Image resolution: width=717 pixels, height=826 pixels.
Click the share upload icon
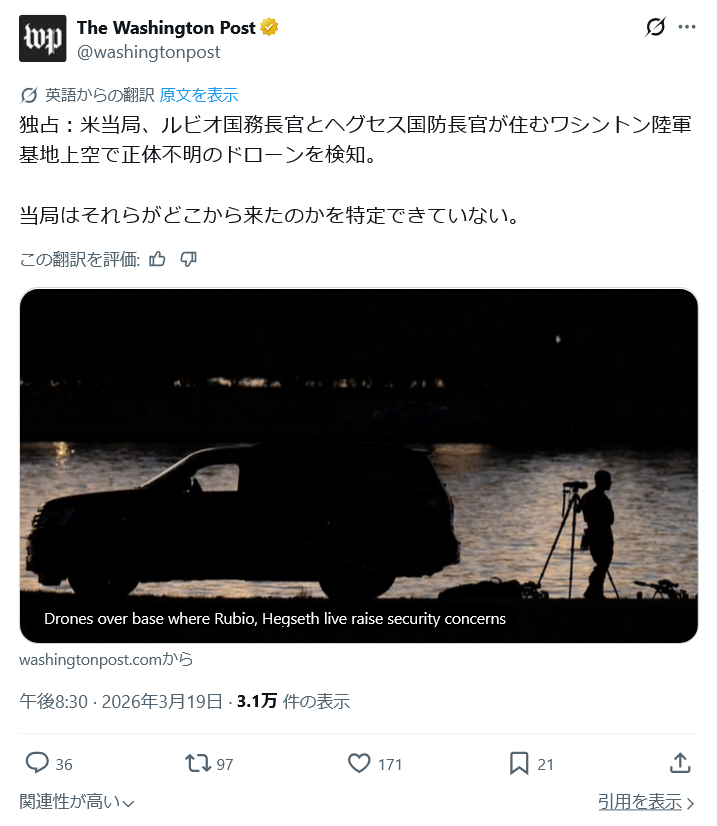pyautogui.click(x=680, y=764)
